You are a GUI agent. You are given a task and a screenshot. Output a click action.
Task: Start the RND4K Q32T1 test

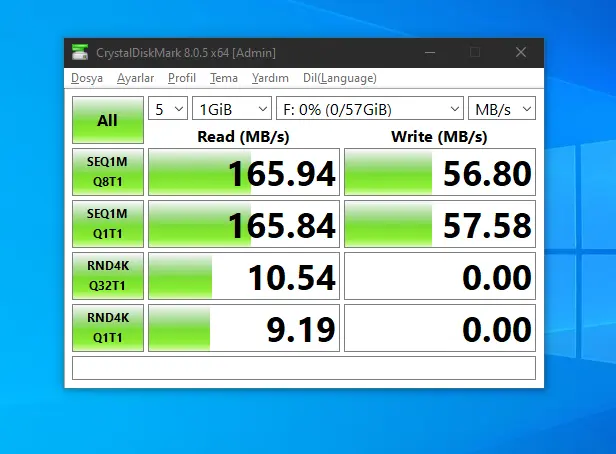coord(108,276)
